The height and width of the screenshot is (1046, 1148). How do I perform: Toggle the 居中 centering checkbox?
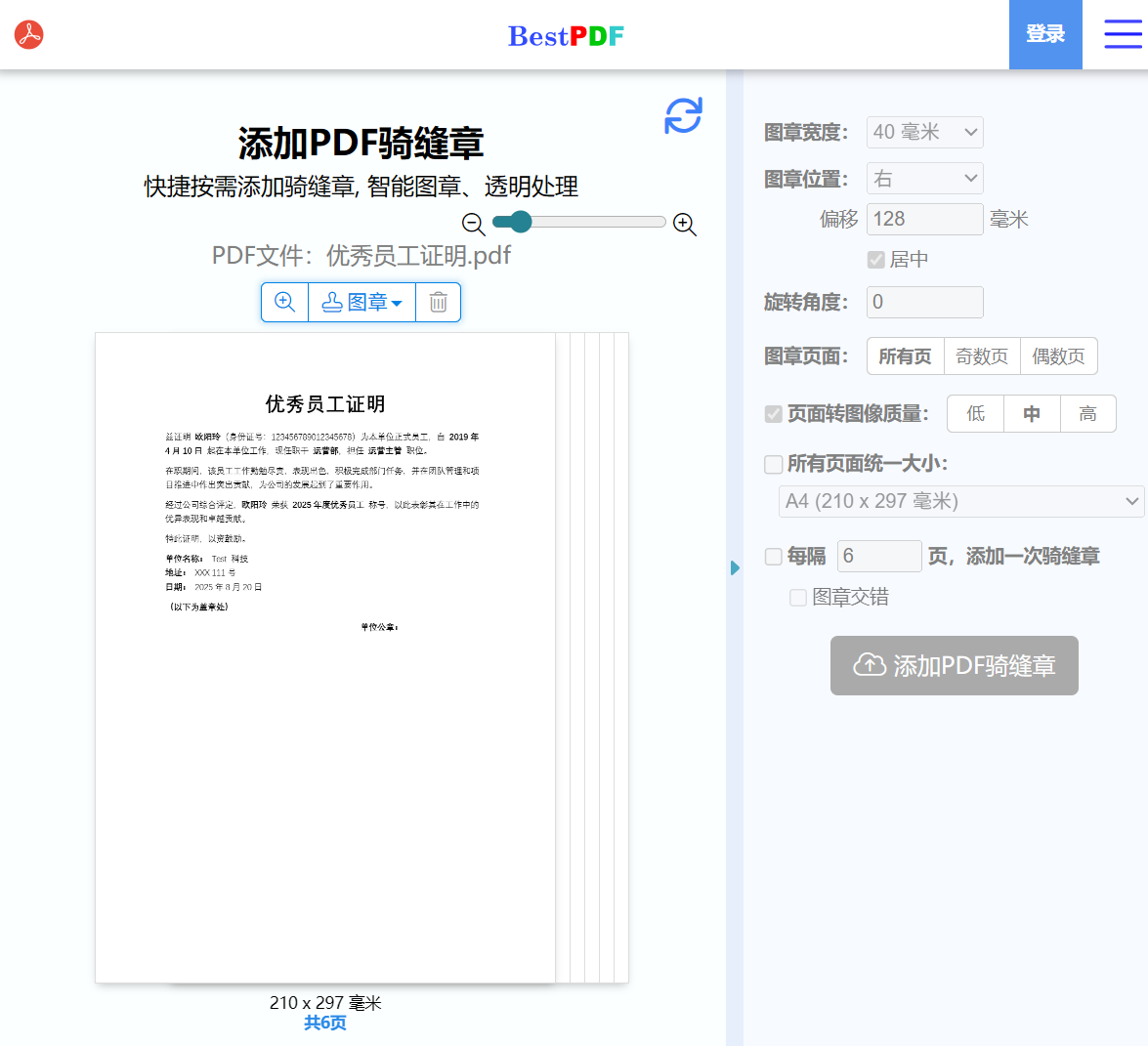pyautogui.click(x=874, y=259)
